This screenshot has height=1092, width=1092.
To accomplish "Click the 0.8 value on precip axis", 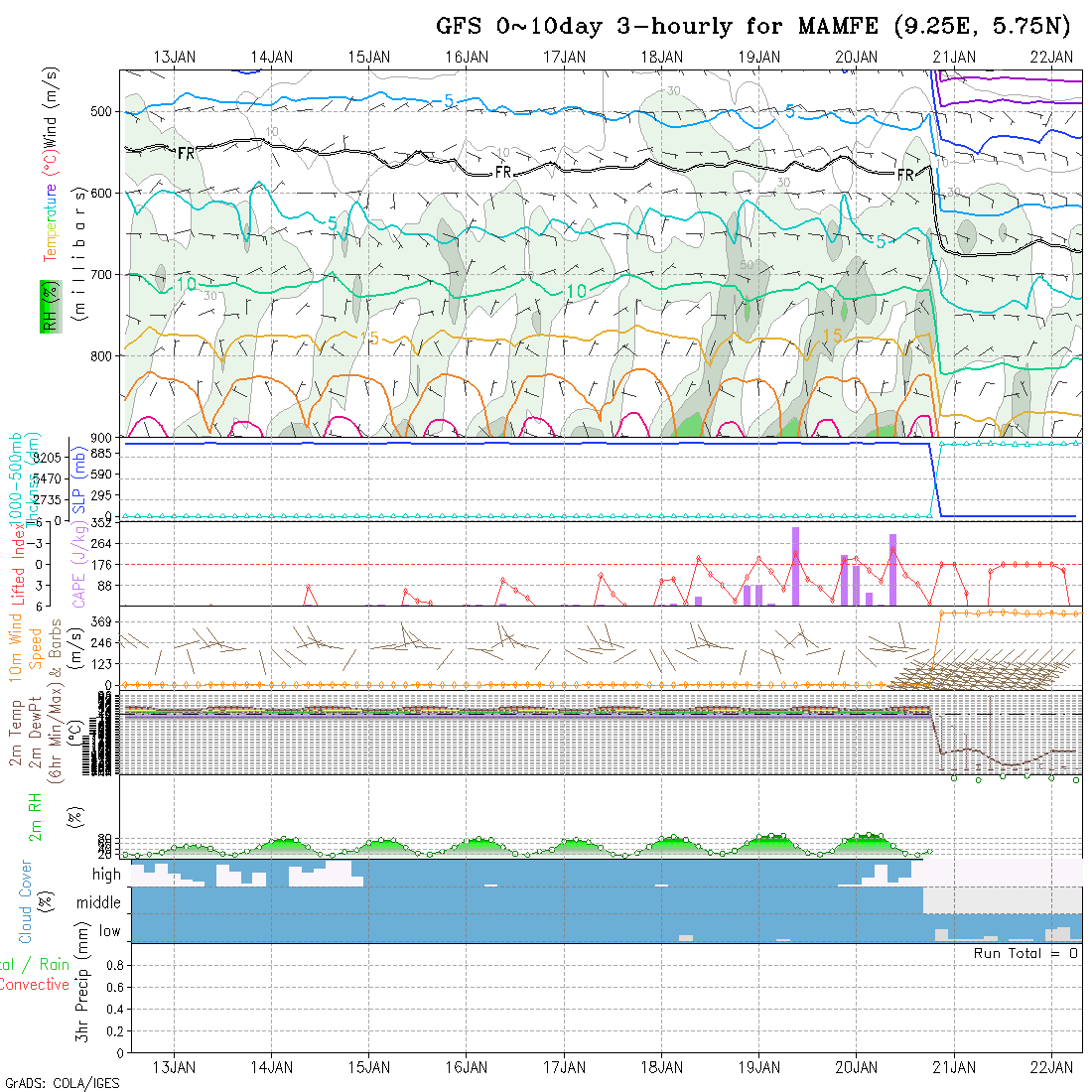I will pyautogui.click(x=115, y=965).
